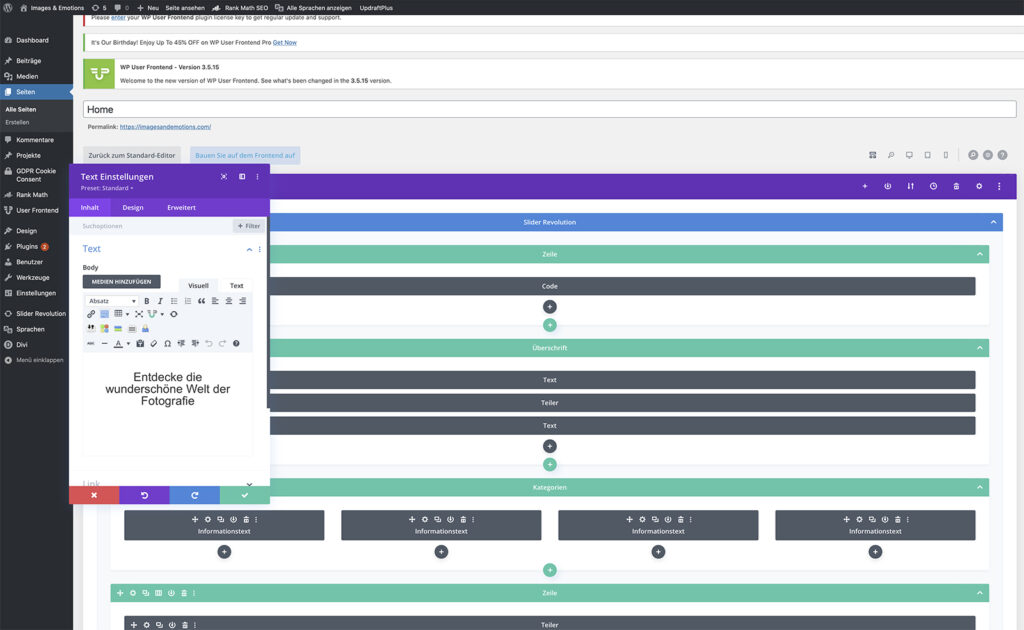Choose text color with the A icon
Image resolution: width=1024 pixels, height=630 pixels.
point(118,343)
